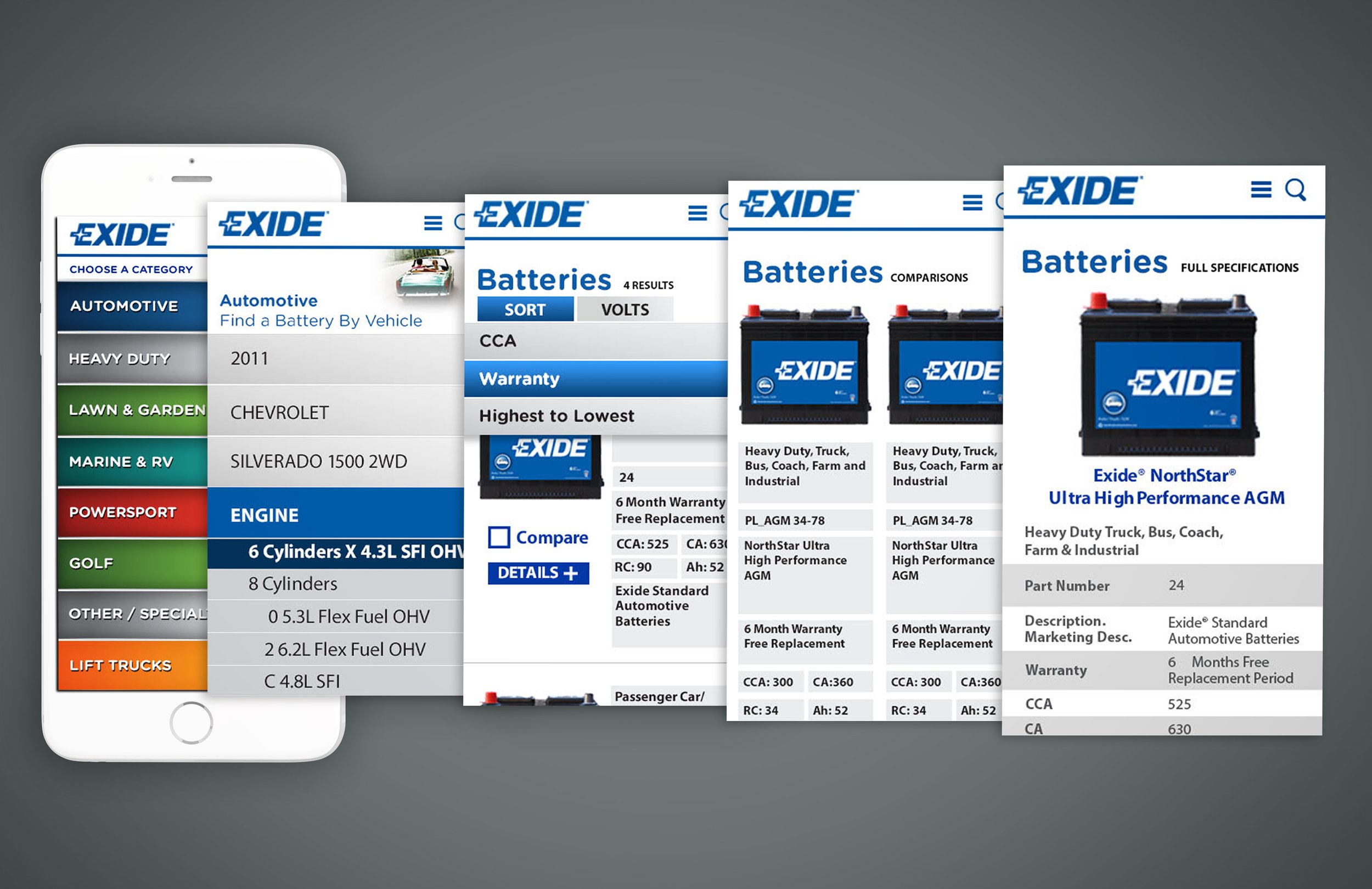Choose Highest to Lowest order

(596, 415)
